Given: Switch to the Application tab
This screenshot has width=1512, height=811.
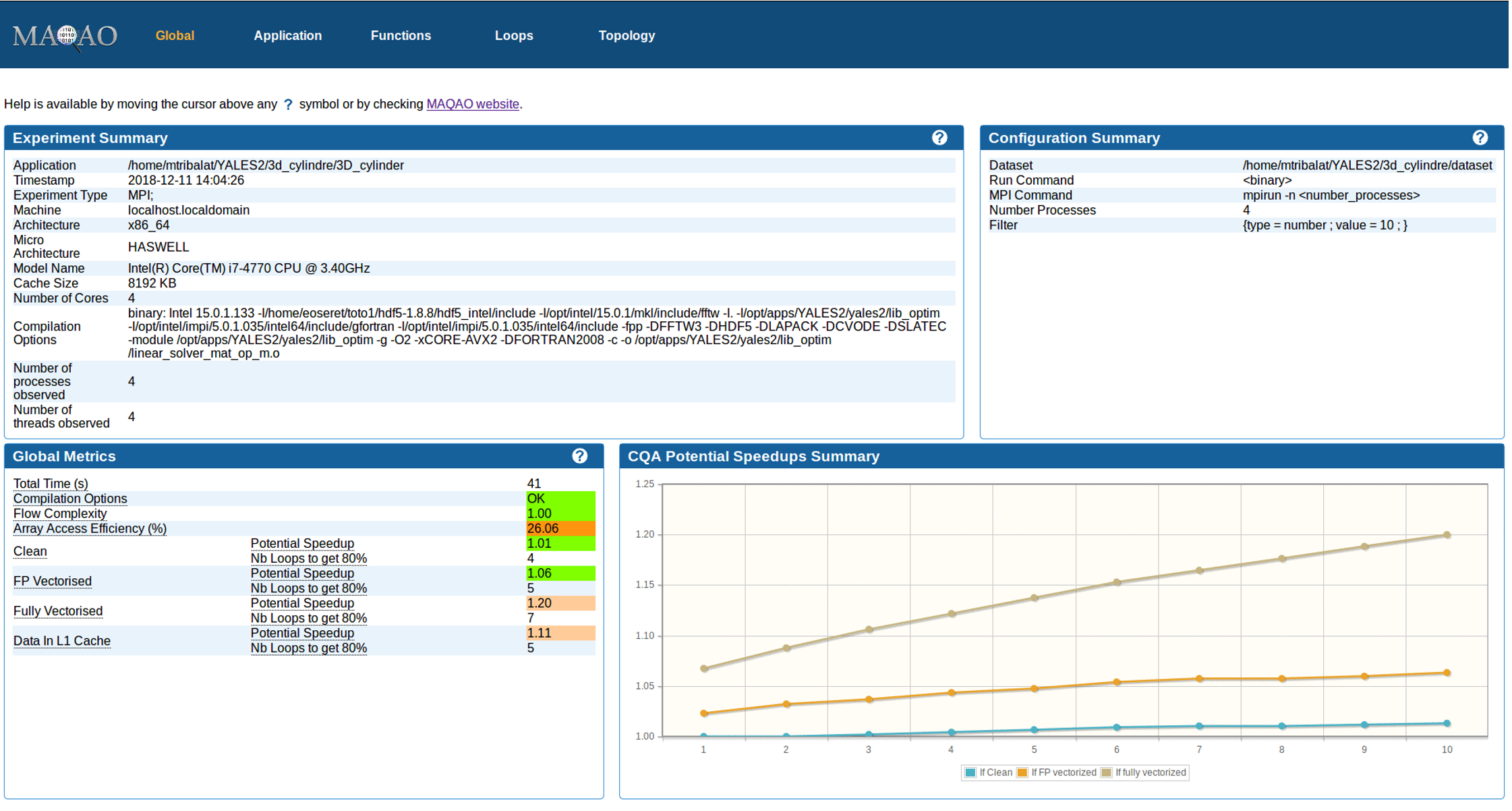Looking at the screenshot, I should (287, 36).
